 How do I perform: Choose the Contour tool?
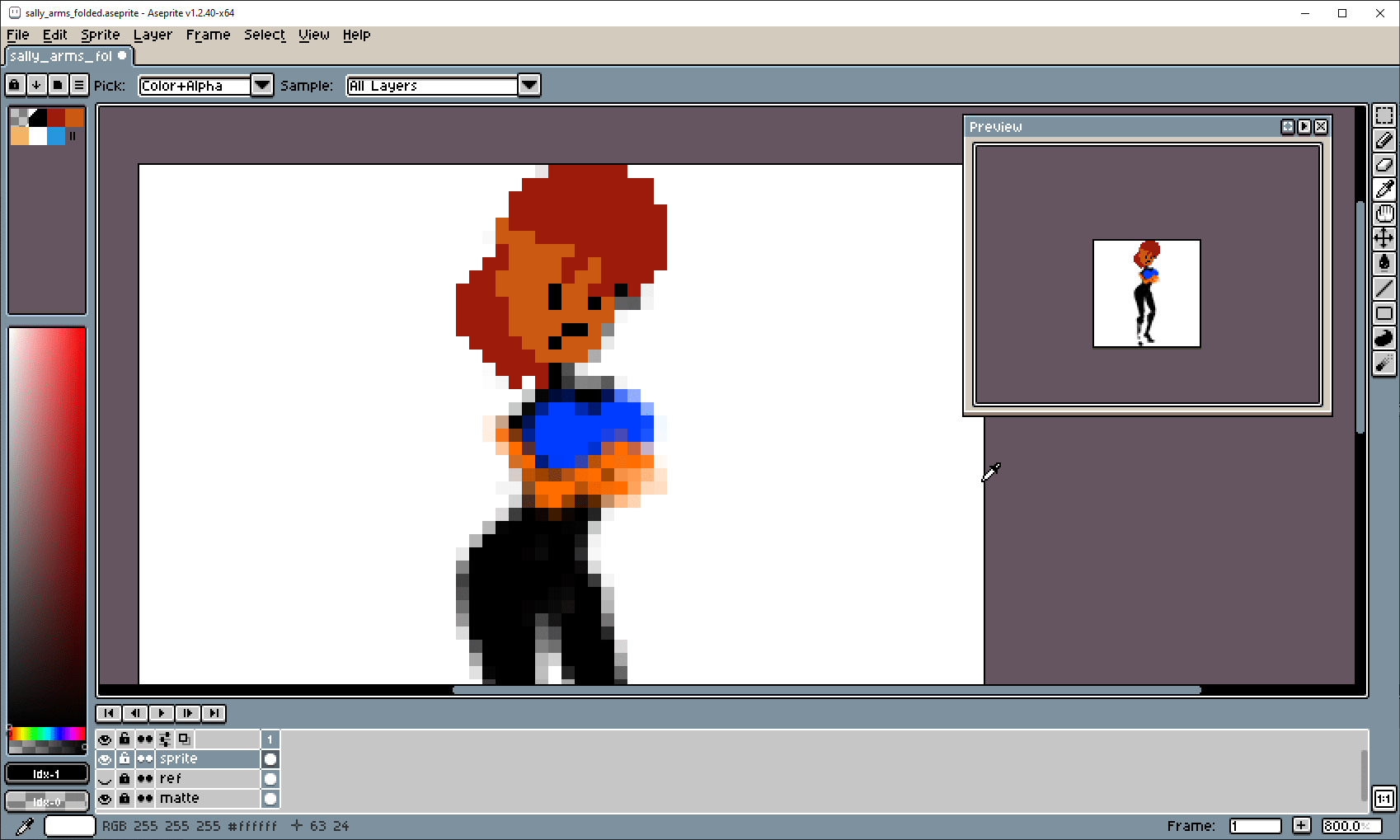click(x=1384, y=338)
